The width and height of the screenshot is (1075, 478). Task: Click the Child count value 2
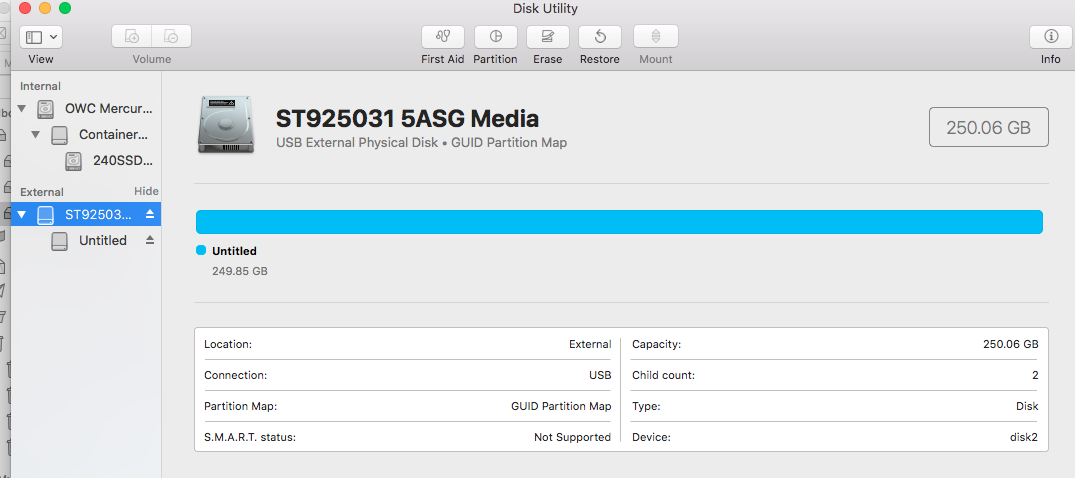1035,375
